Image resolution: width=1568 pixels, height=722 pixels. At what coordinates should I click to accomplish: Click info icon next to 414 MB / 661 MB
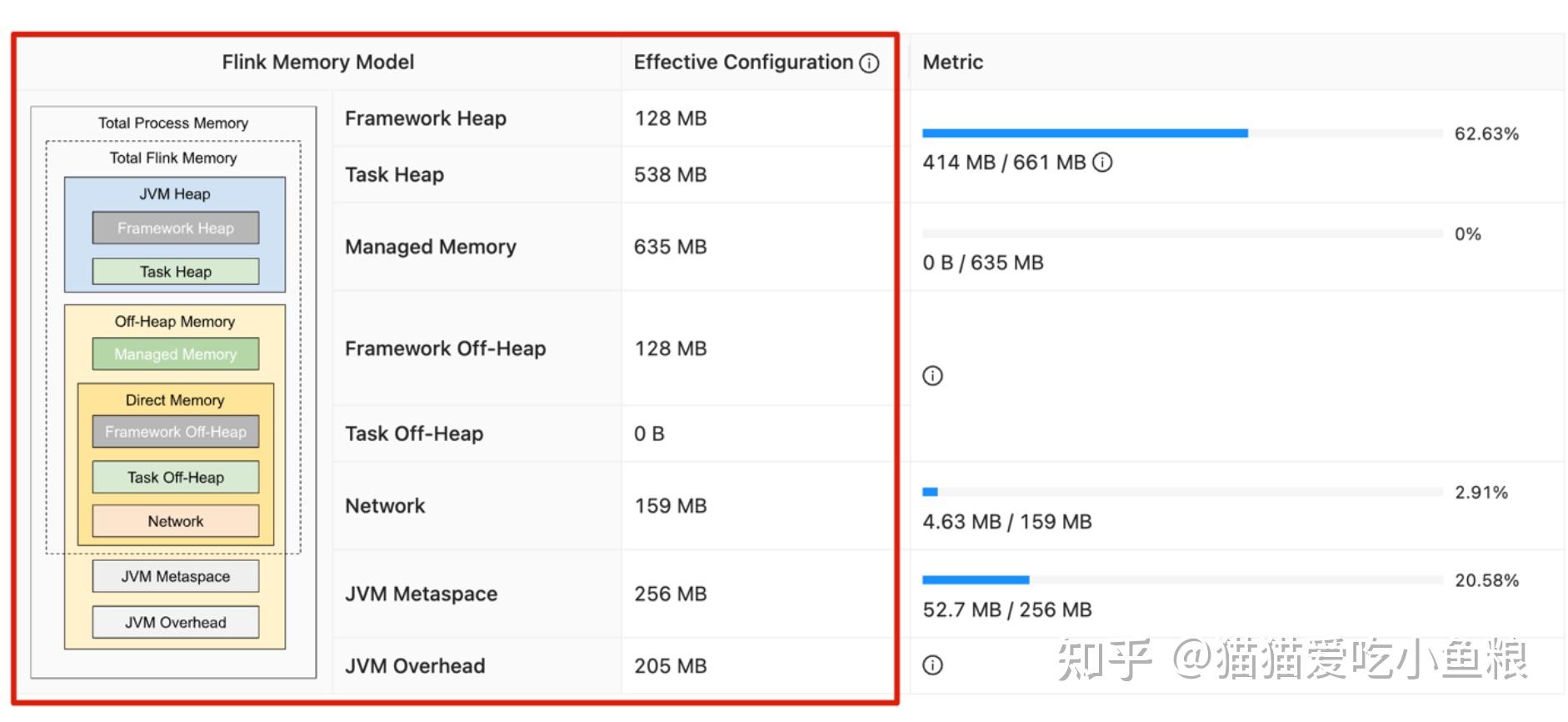1102,163
